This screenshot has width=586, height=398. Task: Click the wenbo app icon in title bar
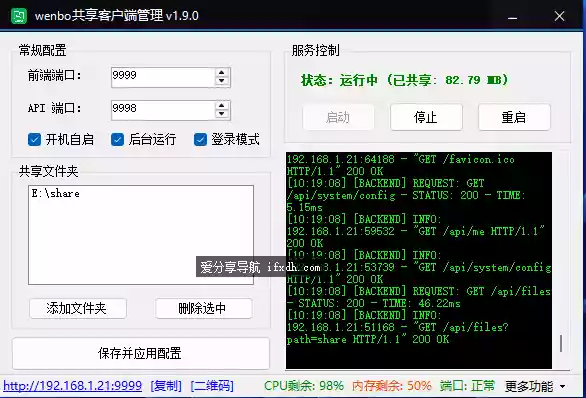pos(19,16)
